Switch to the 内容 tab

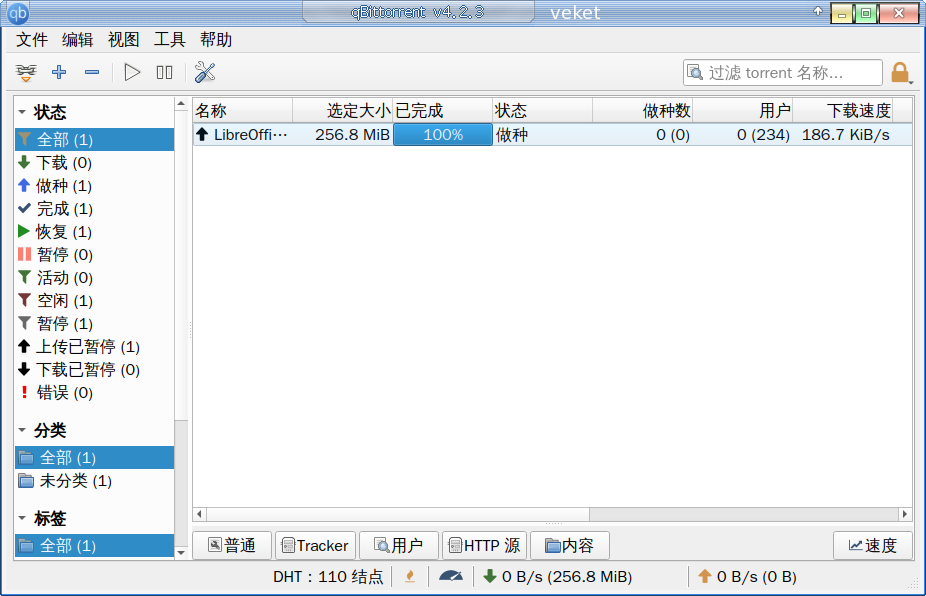(569, 545)
